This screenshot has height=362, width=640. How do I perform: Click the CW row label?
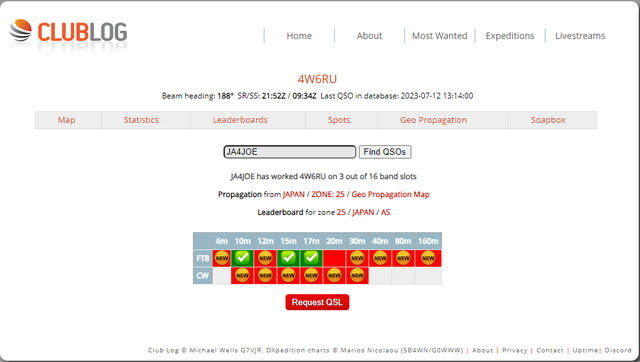coord(202,275)
